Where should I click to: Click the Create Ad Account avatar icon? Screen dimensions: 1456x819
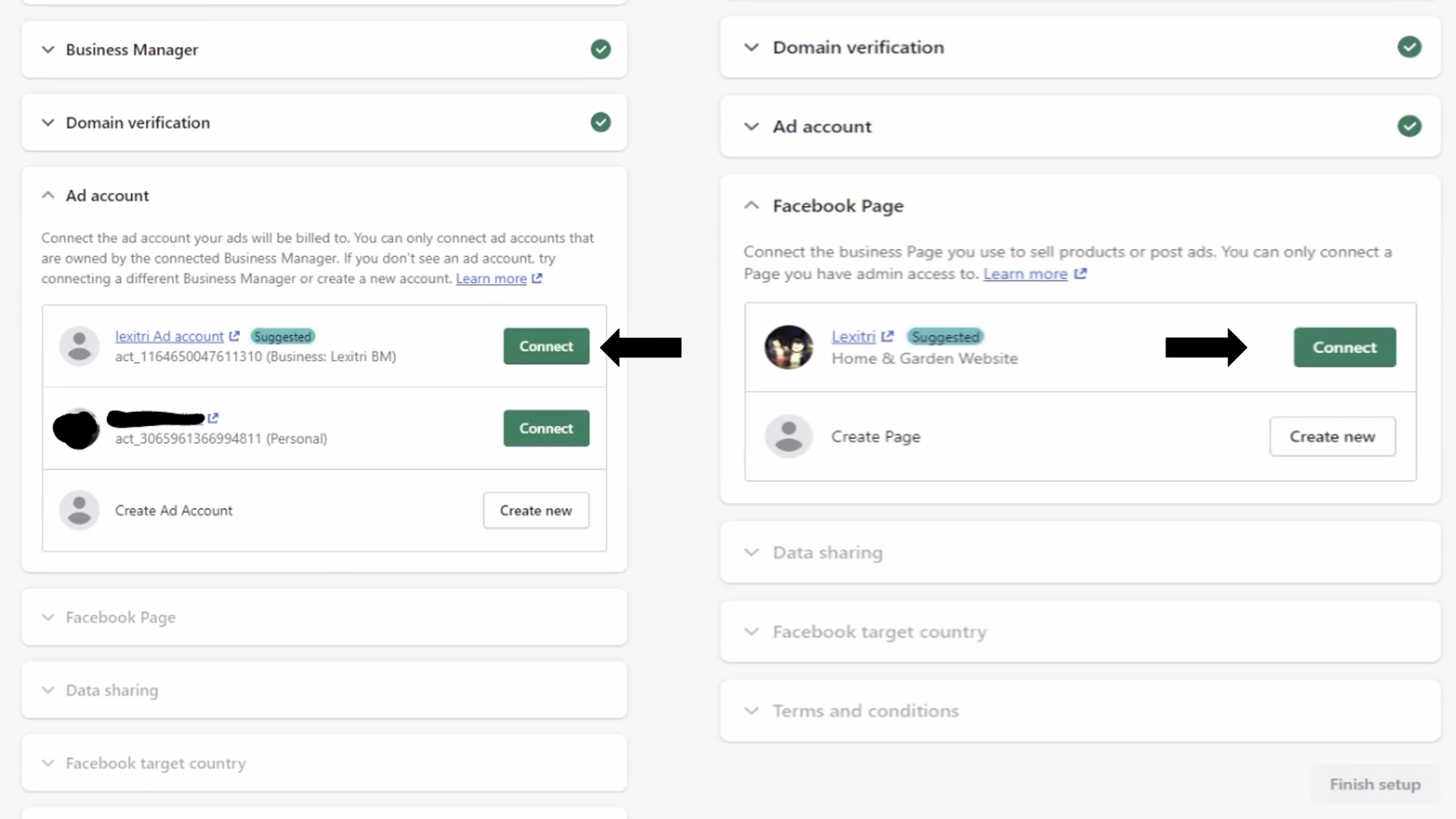79,510
